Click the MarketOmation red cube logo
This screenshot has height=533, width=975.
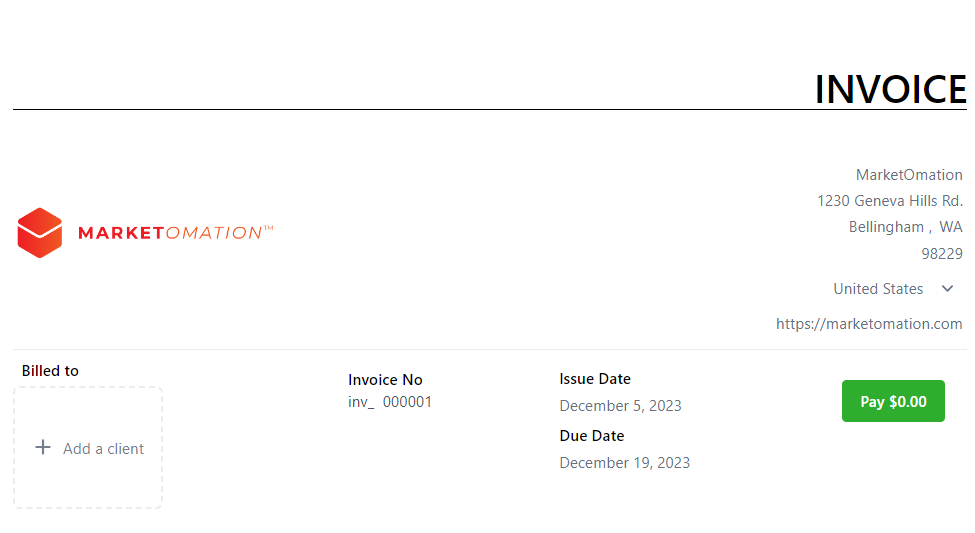tap(40, 233)
